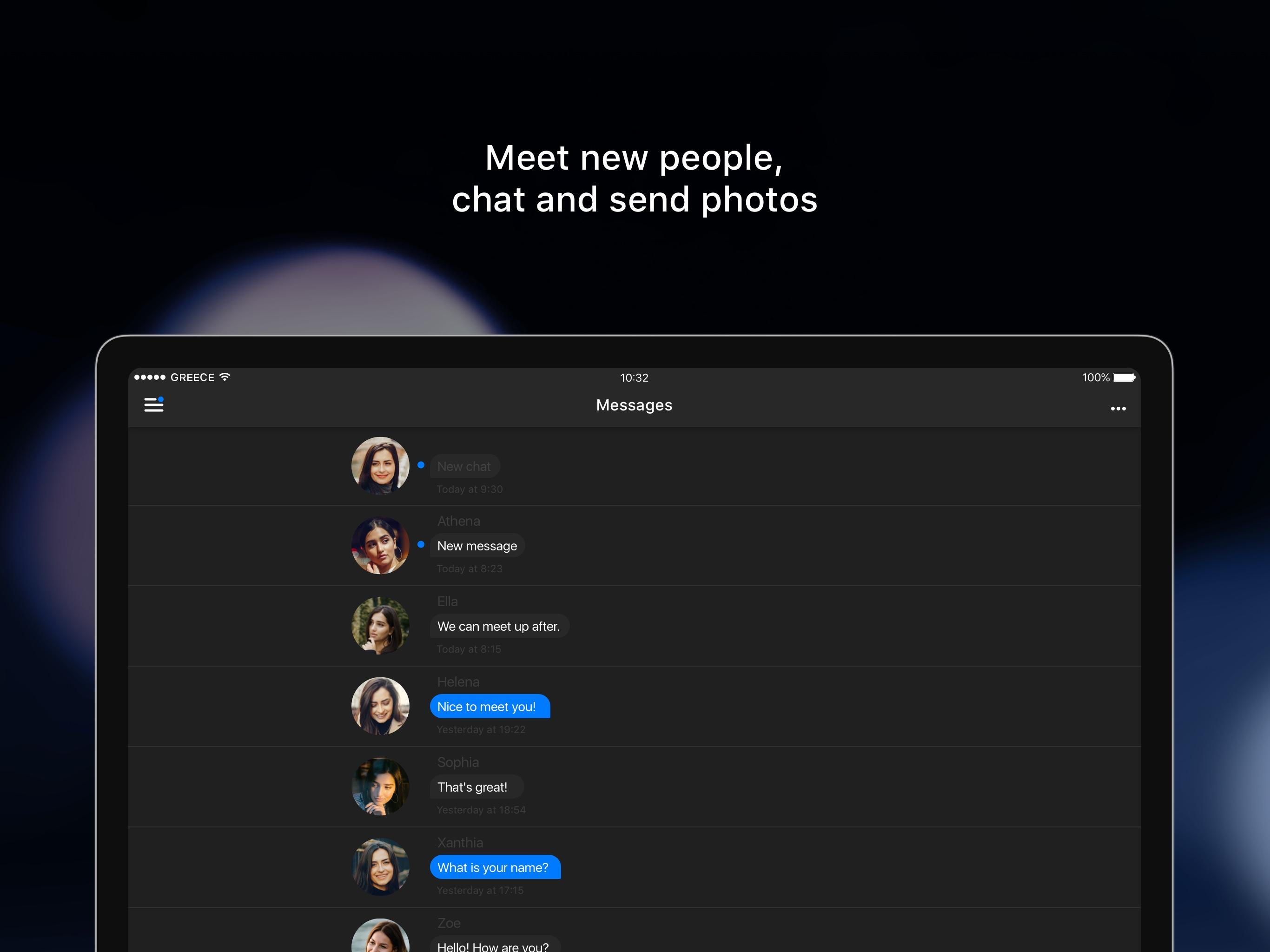Open the three-dot more options menu

coord(1118,408)
